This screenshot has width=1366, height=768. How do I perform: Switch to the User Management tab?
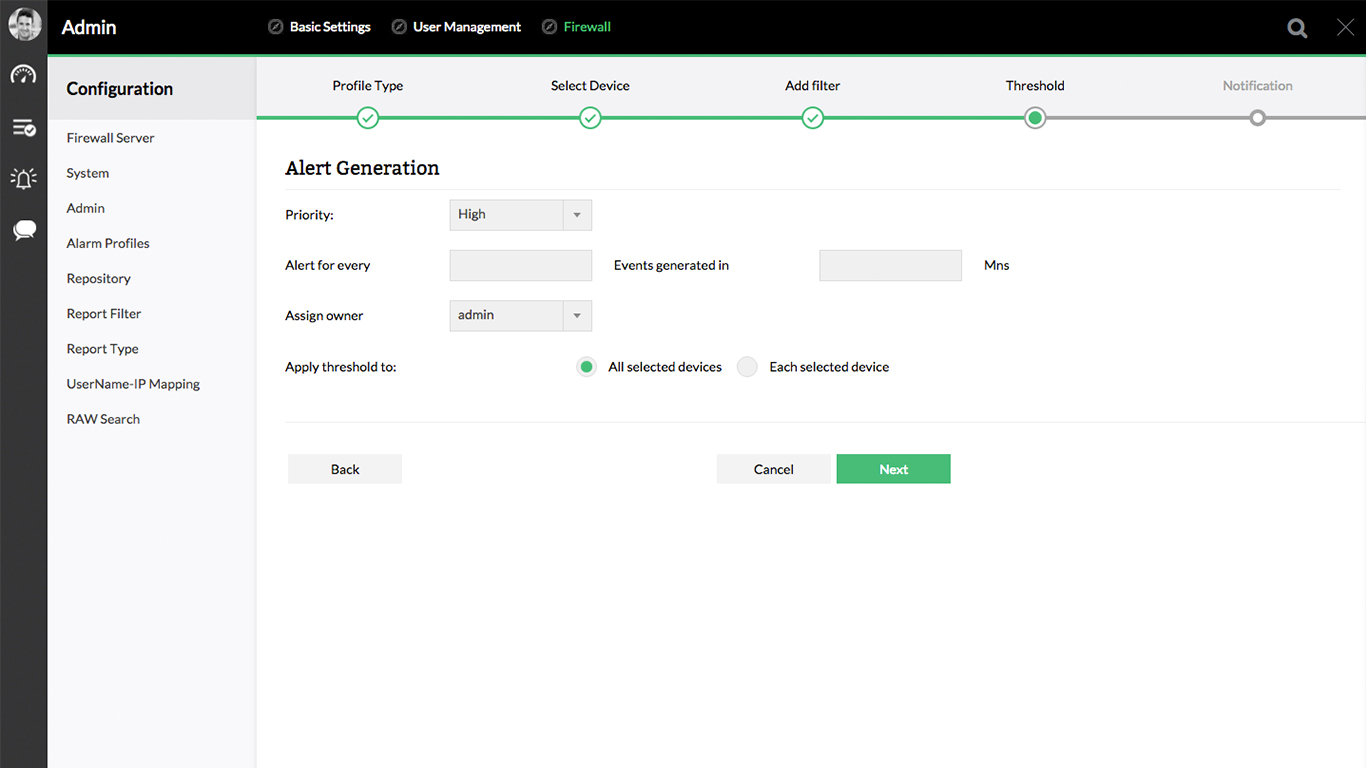click(466, 27)
